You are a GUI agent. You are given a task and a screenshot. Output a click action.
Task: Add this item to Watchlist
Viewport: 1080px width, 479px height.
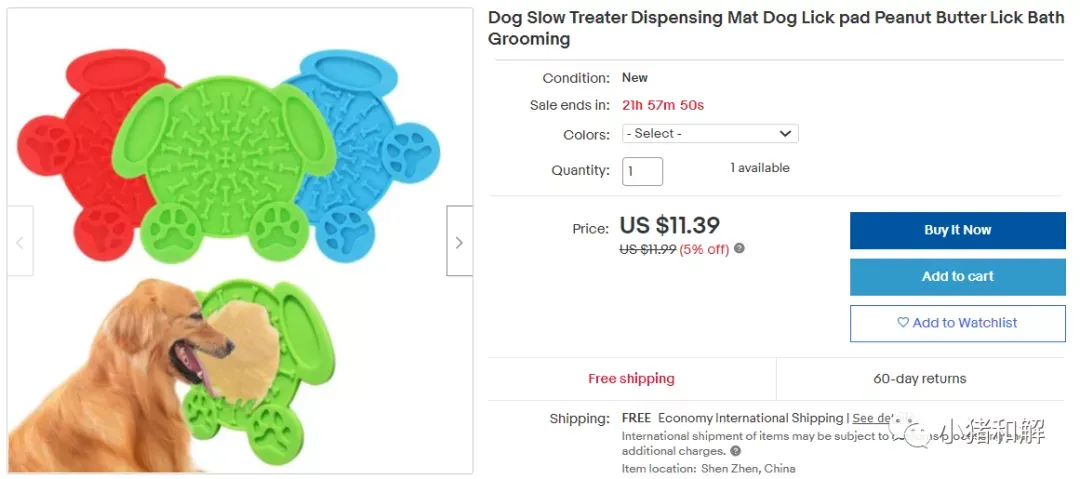tap(957, 323)
